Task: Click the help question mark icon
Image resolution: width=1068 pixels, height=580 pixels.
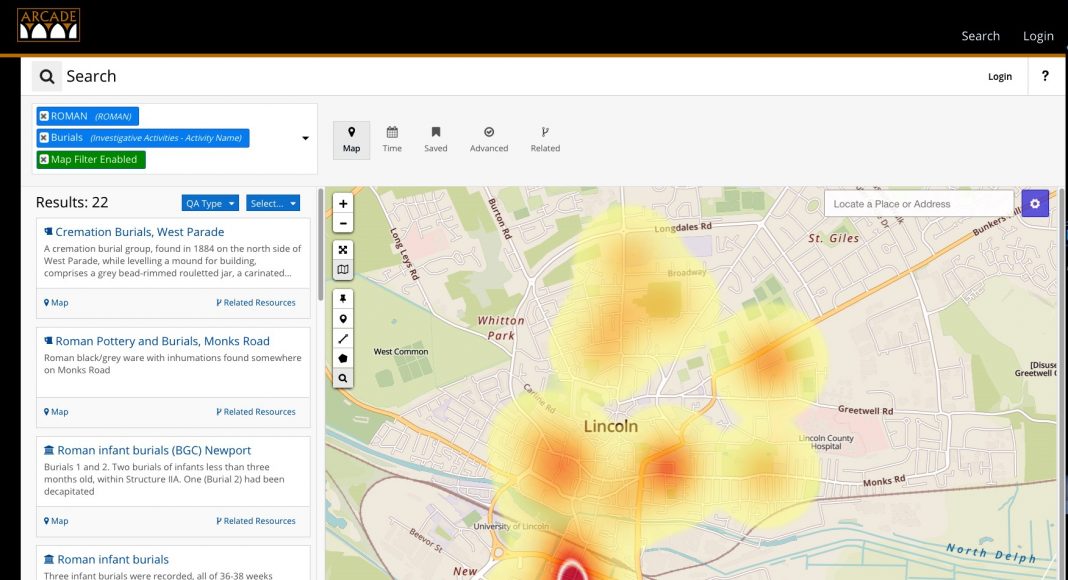Action: click(x=1045, y=76)
